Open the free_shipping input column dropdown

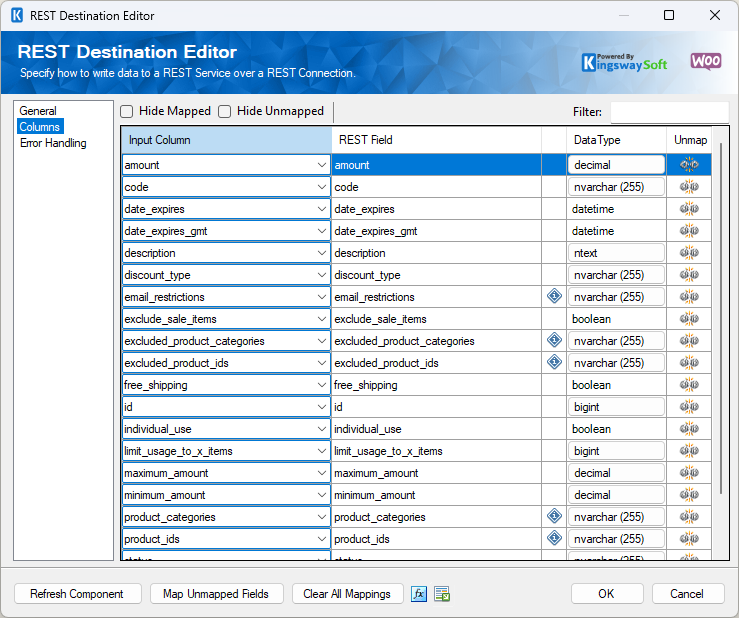point(322,385)
